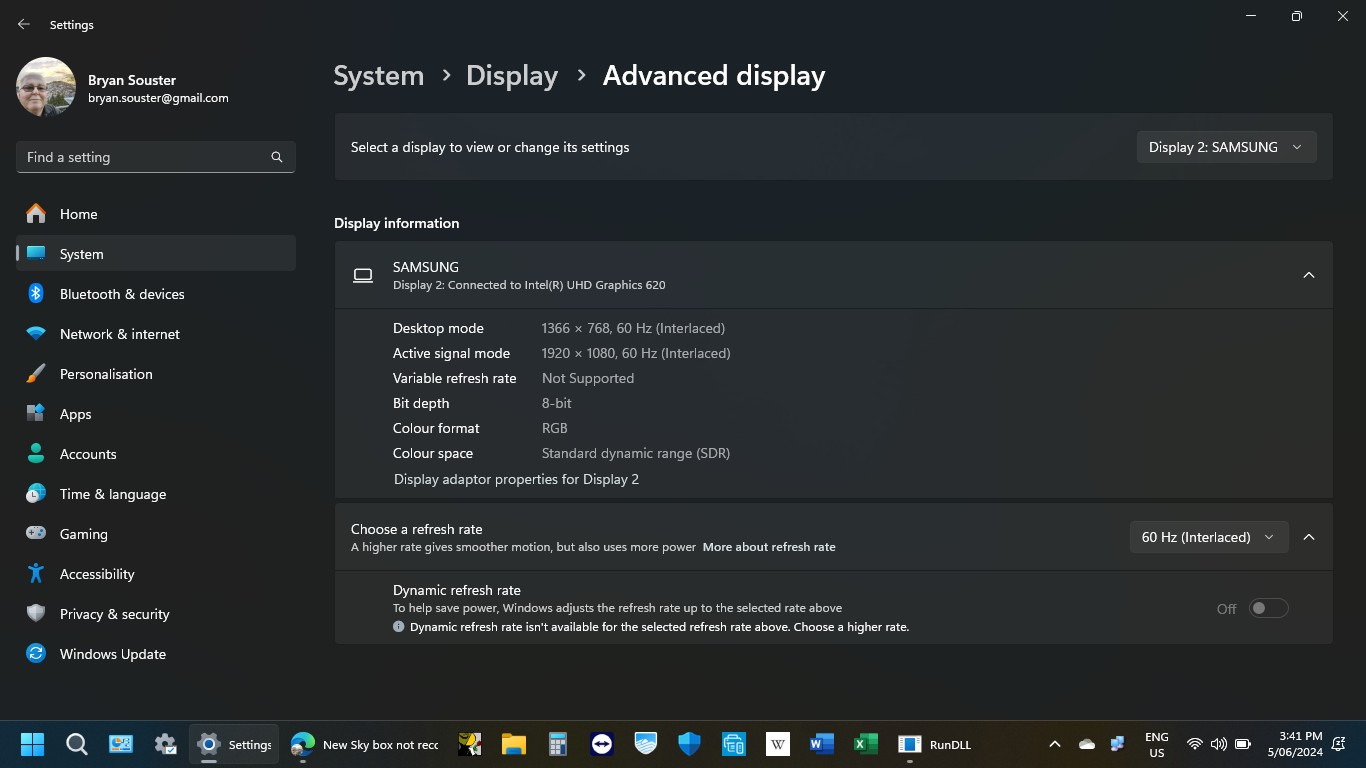
Task: Open the Home settings page
Action: [x=156, y=214]
